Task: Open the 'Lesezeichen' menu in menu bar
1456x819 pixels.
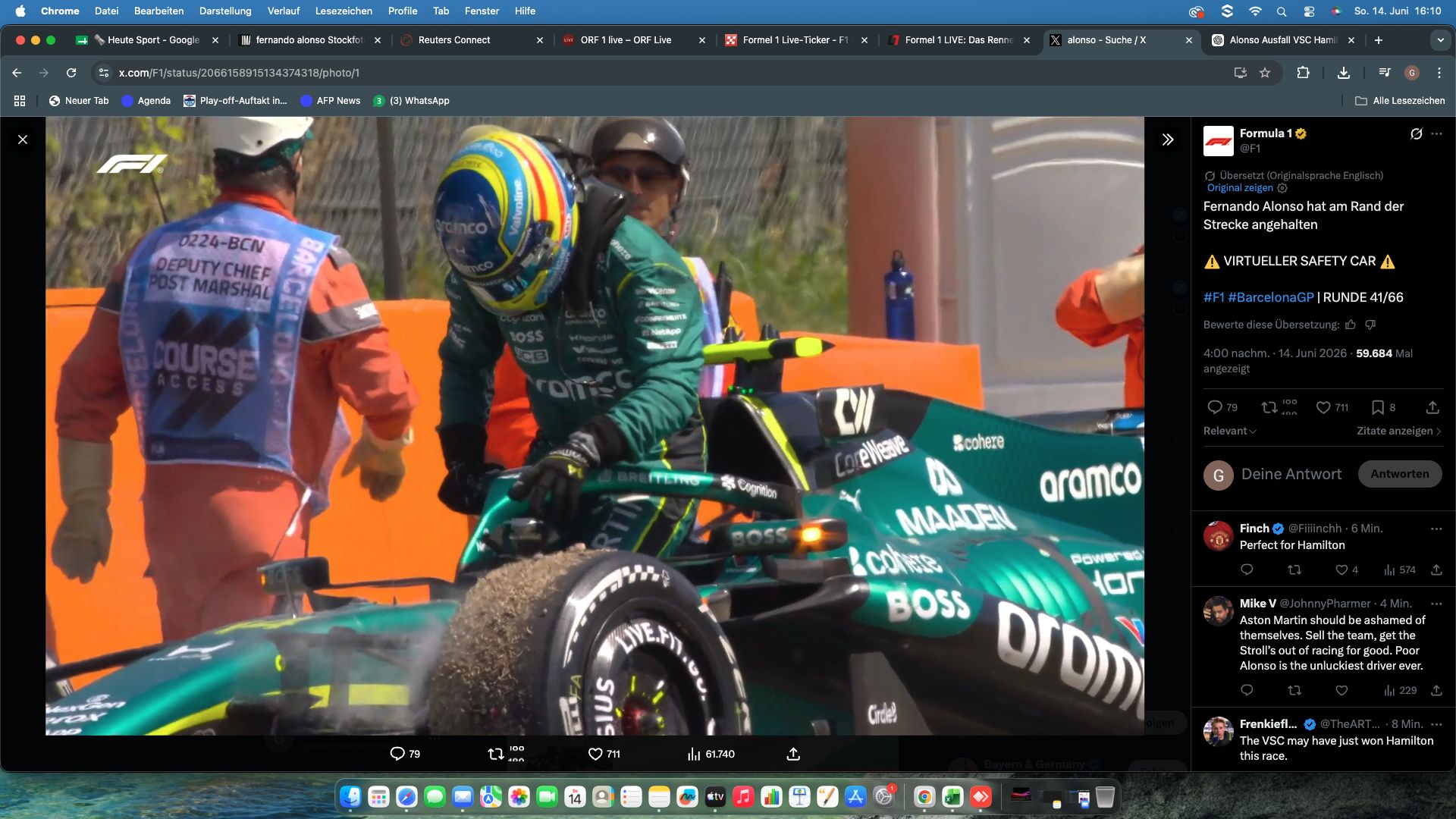Action: coord(344,11)
